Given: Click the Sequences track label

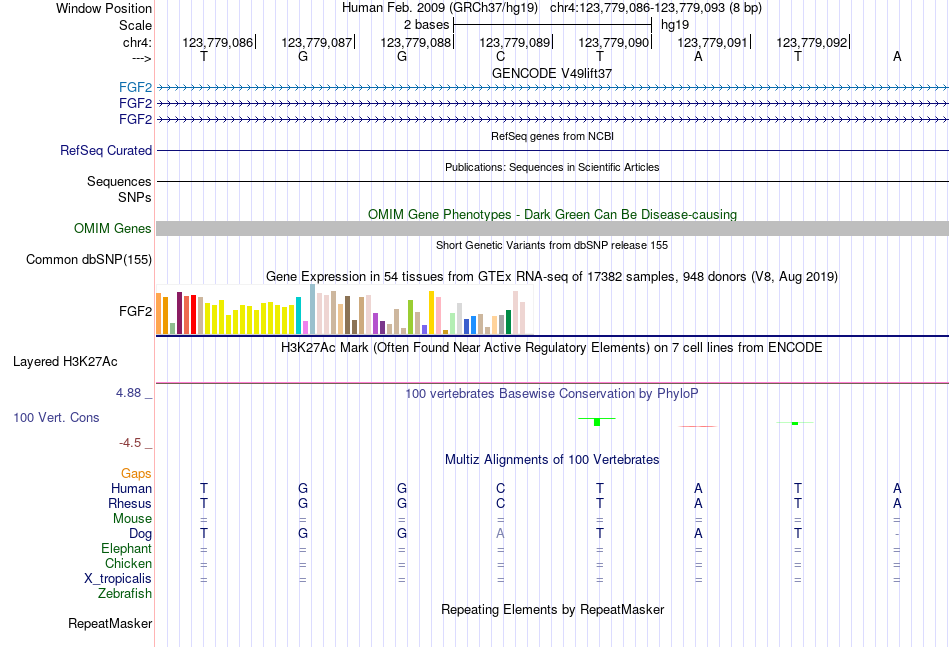Looking at the screenshot, I should 119,181.
